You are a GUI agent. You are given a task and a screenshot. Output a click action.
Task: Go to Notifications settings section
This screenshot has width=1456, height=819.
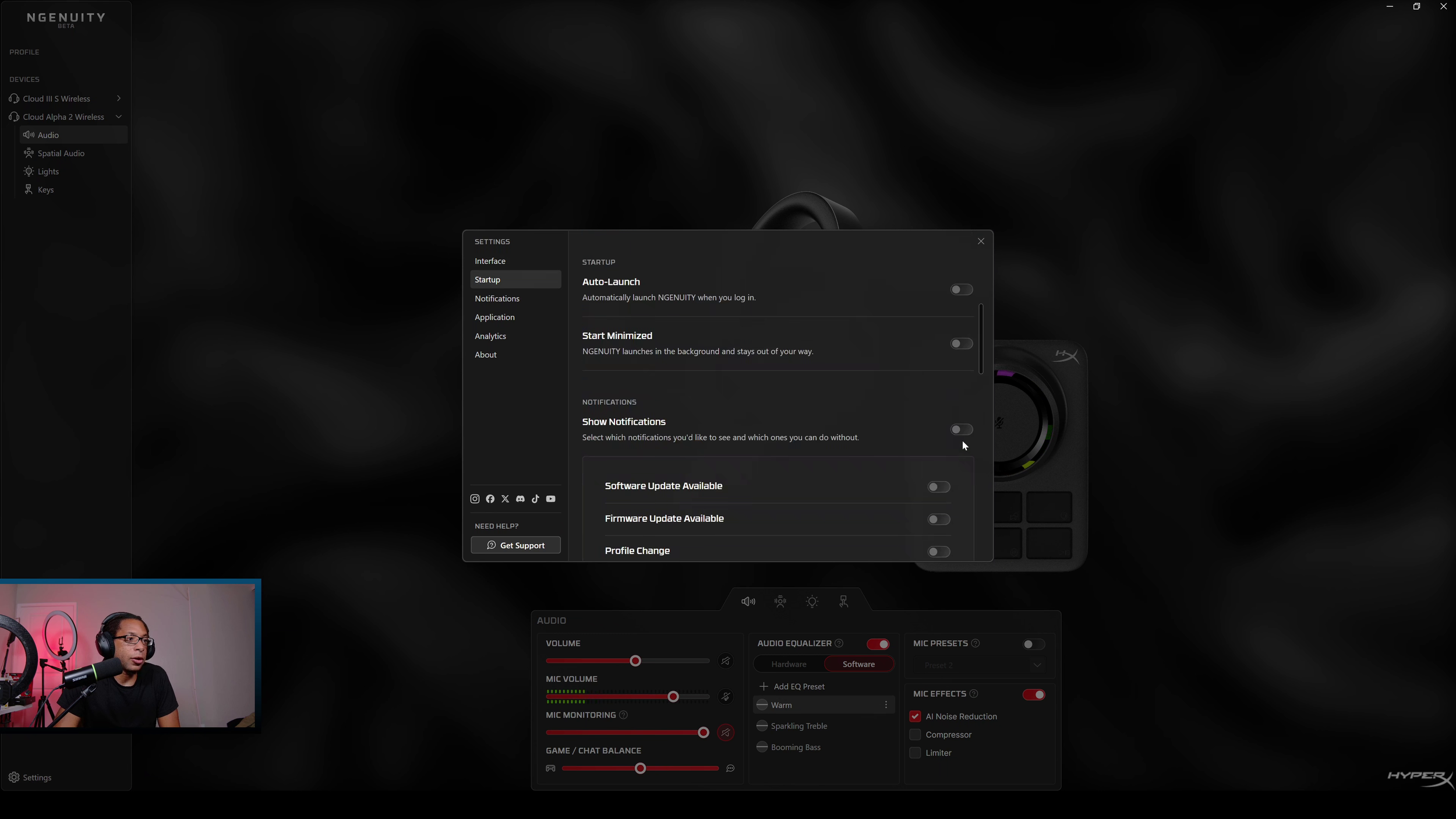pyautogui.click(x=497, y=298)
